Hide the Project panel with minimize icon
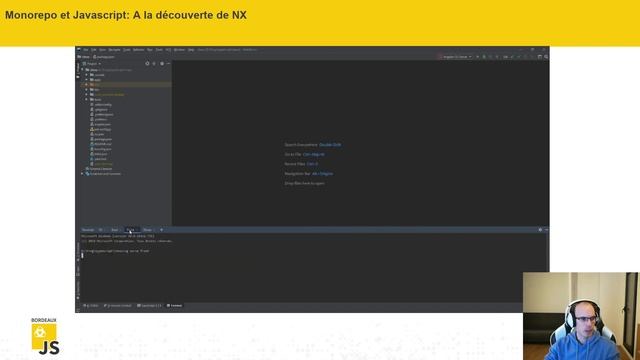This screenshot has width=640, height=360. [x=169, y=64]
